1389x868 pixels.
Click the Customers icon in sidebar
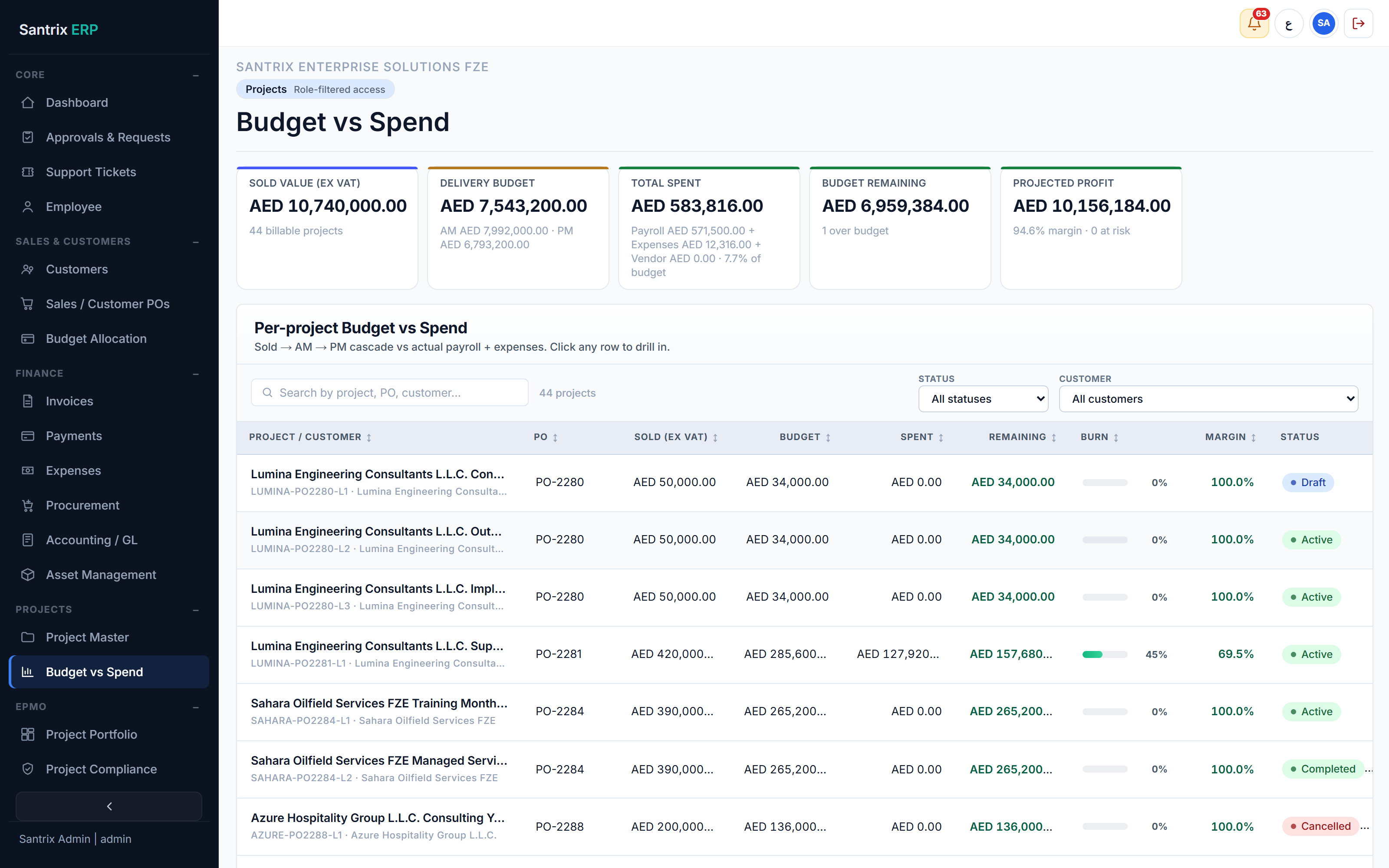pyautogui.click(x=27, y=269)
